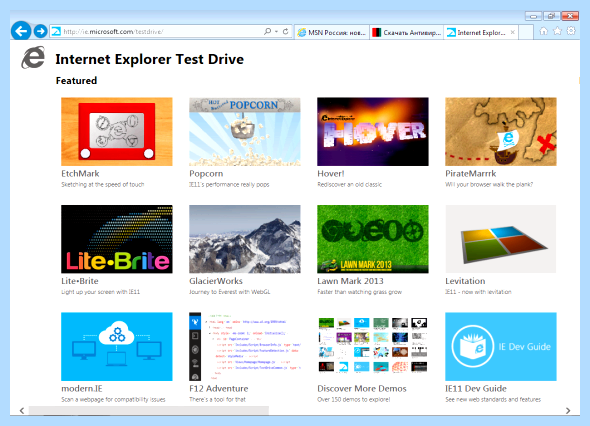Click 'Sketching at the speed of touch' text
The image size is (590, 426).
point(103,184)
